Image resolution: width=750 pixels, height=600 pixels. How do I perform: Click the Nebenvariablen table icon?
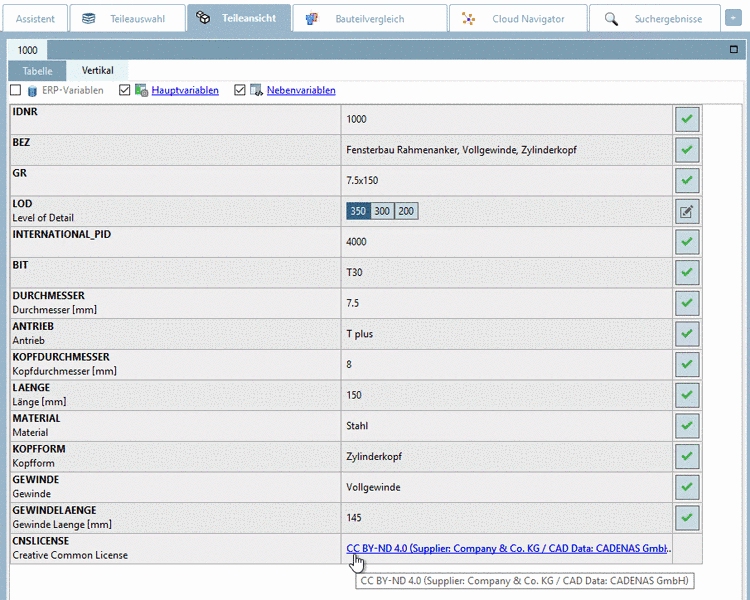pos(256,90)
